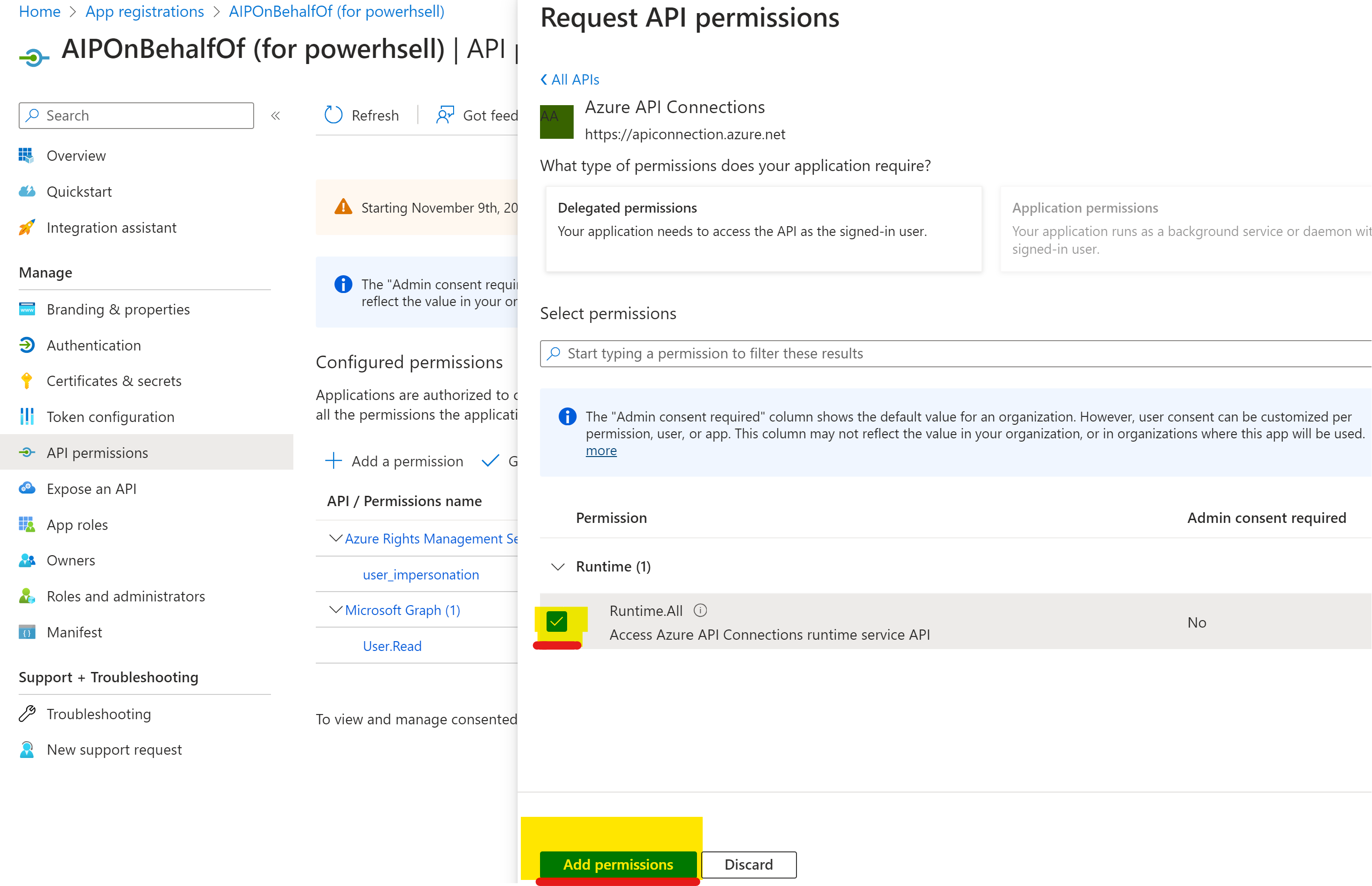Viewport: 1372px width, 886px height.
Task: Select the Application permissions card
Action: [x=1186, y=229]
